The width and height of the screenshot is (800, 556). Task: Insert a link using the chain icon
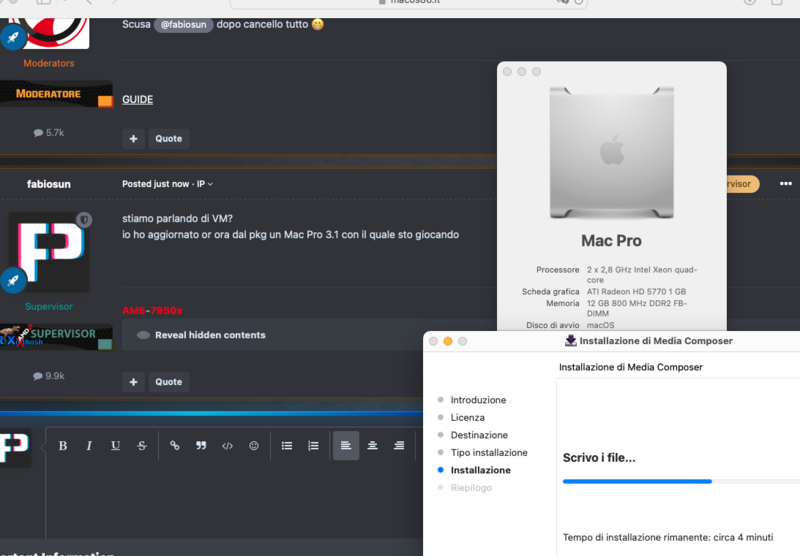pyautogui.click(x=174, y=446)
